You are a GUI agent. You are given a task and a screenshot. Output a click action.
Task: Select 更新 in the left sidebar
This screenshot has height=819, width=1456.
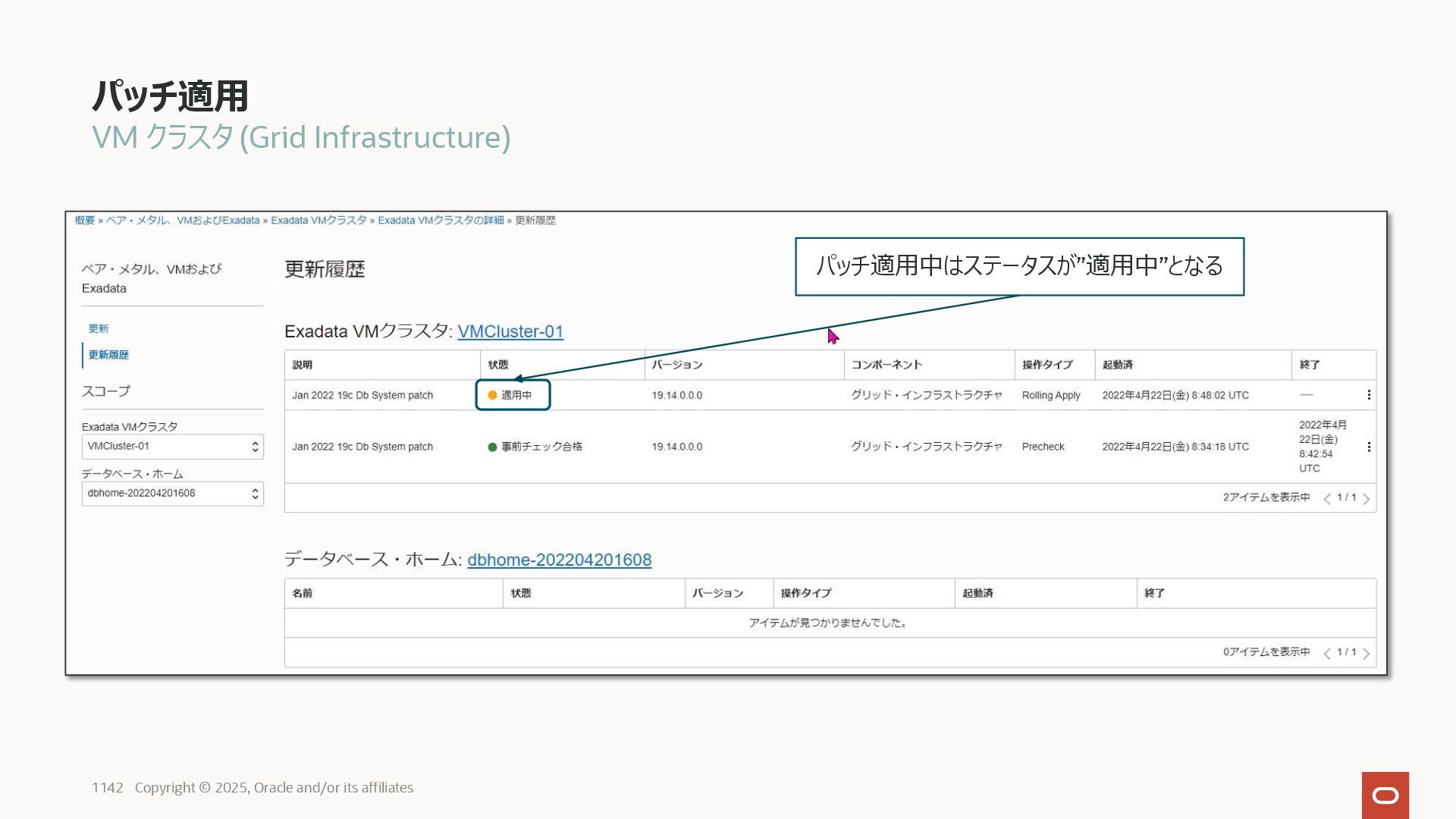[99, 328]
